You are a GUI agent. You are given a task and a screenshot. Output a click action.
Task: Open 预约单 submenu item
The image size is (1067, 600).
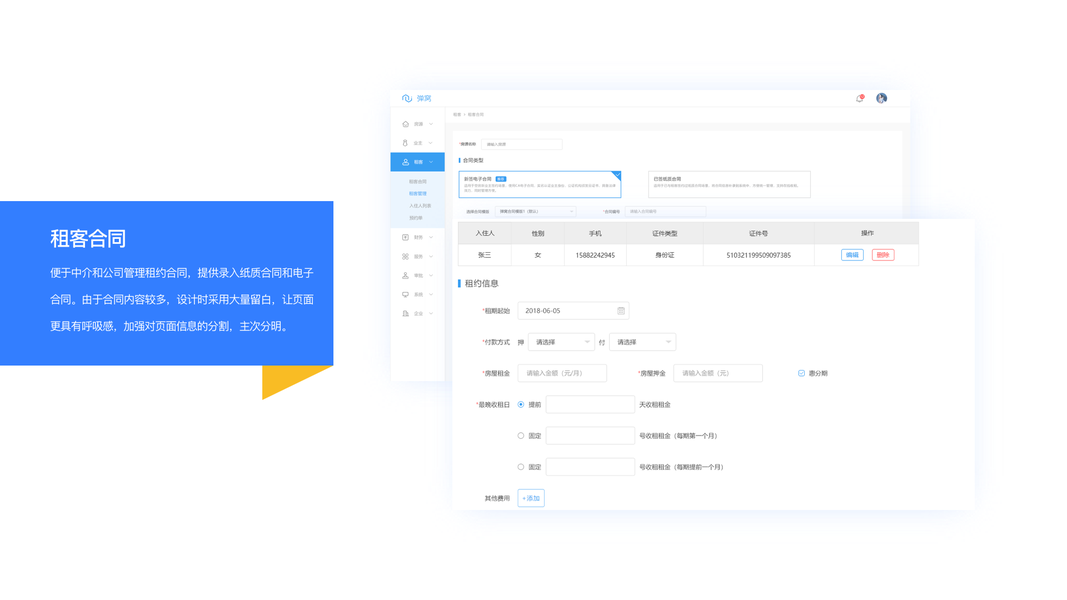[416, 218]
